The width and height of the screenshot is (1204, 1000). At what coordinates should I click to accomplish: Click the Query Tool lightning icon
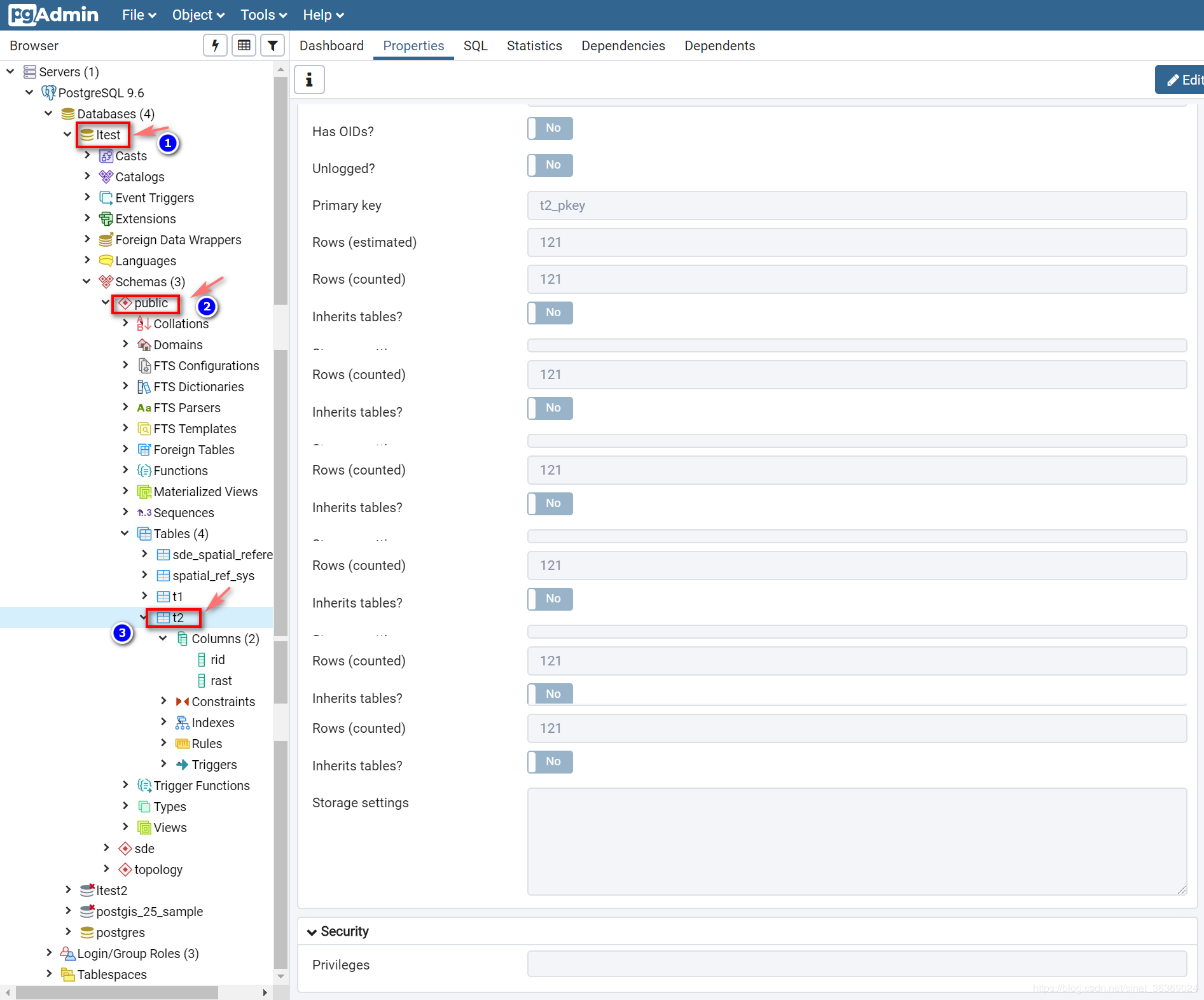pyautogui.click(x=216, y=45)
